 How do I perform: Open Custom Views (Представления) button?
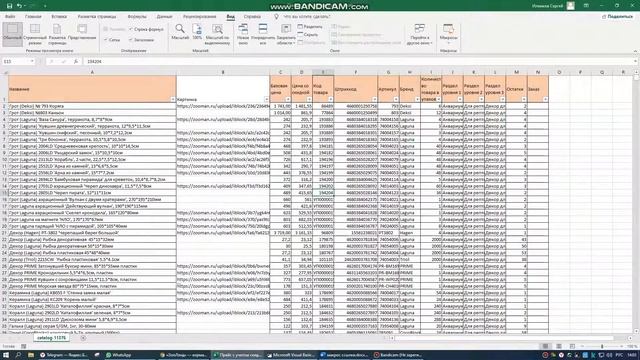[x=82, y=32]
